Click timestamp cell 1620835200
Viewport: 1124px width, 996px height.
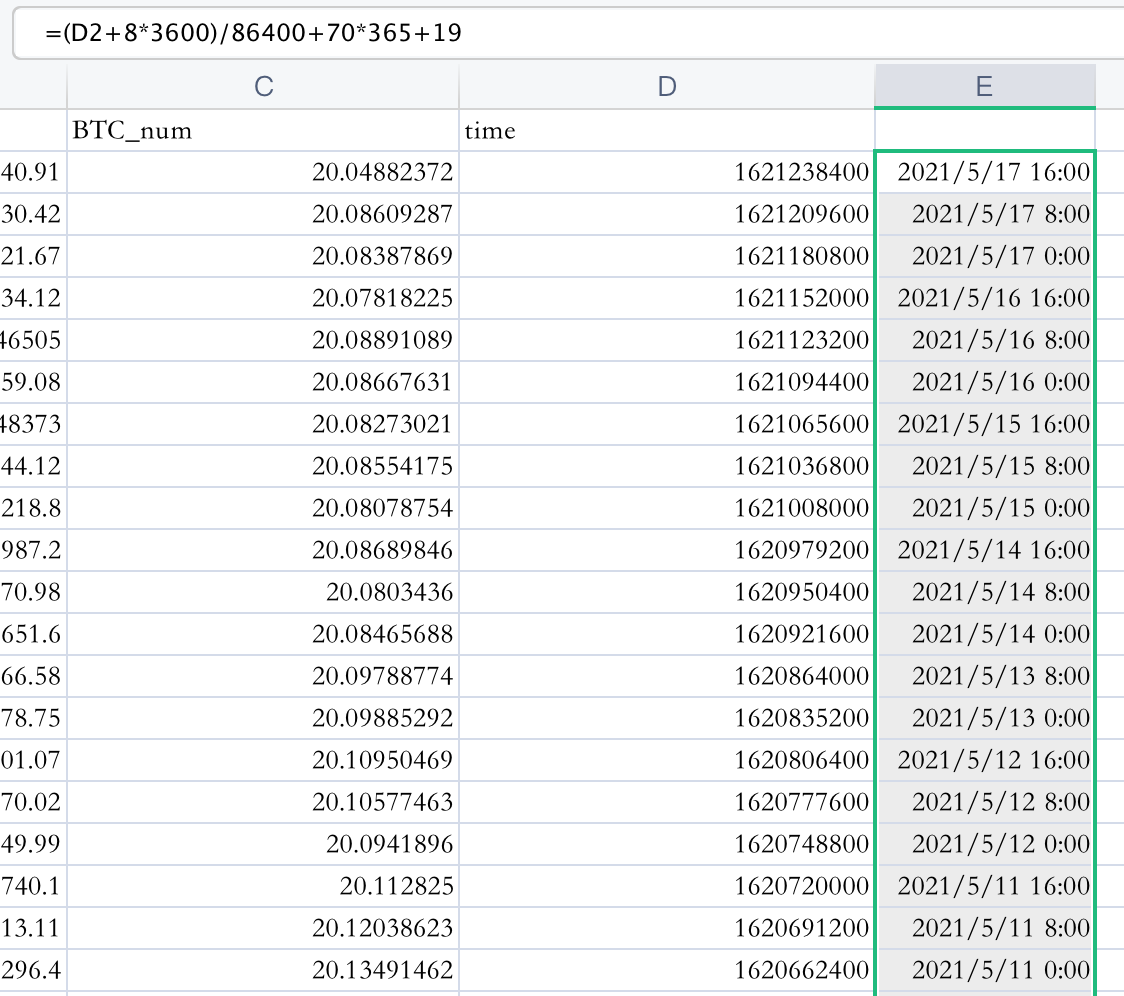tap(667, 718)
